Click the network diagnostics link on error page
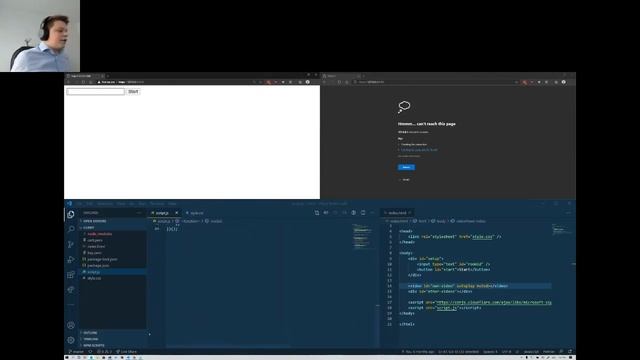The width and height of the screenshot is (640, 360). coord(419,150)
